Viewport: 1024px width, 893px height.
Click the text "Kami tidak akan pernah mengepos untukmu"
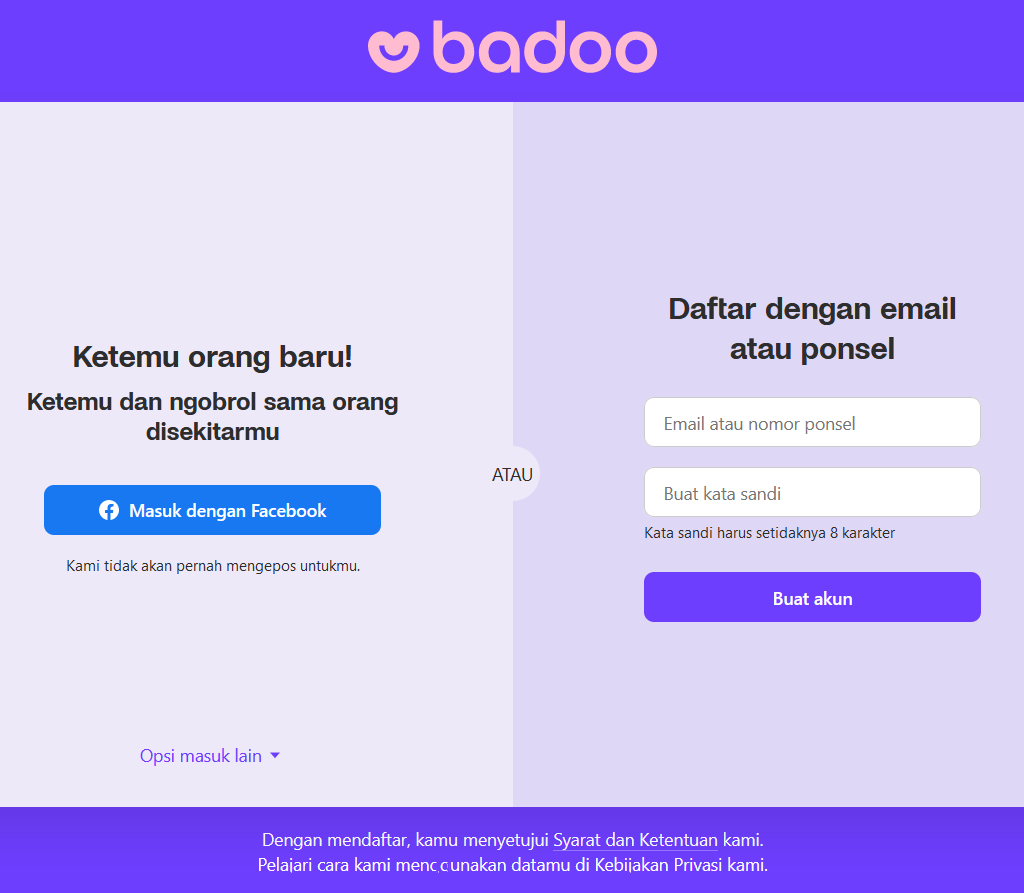click(211, 565)
